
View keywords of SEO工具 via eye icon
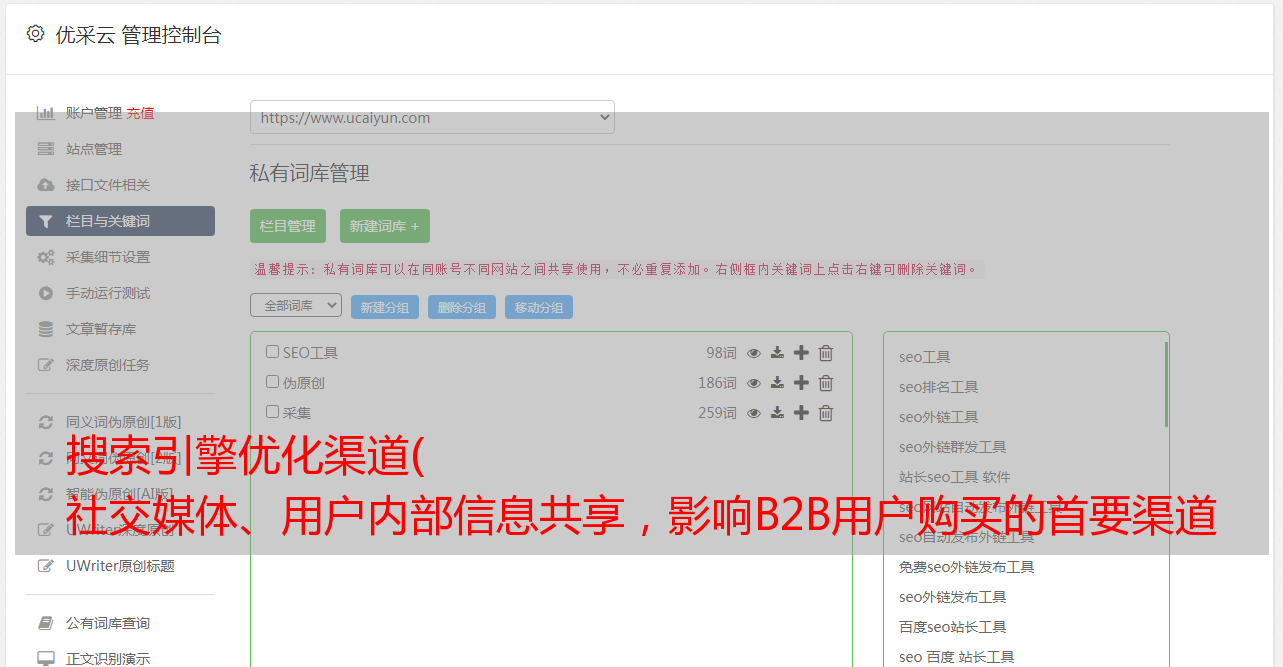(x=754, y=353)
